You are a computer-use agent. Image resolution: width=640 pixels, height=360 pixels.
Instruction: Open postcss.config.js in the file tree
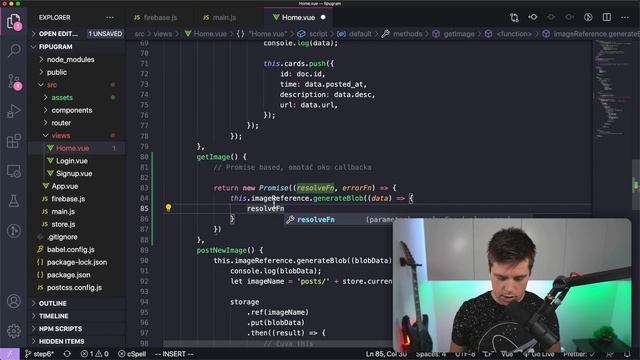point(74,287)
